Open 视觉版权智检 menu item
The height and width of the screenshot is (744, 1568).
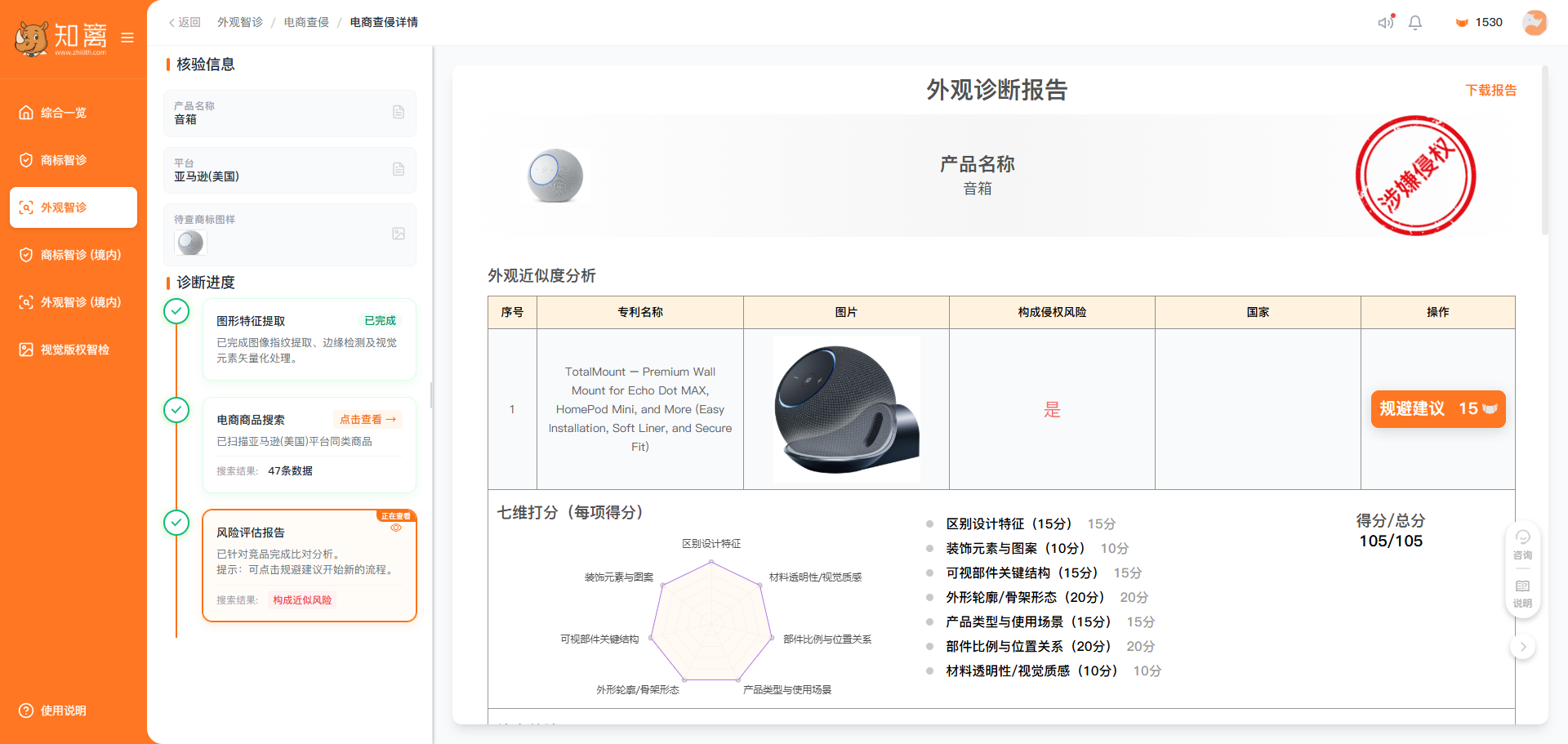(73, 350)
